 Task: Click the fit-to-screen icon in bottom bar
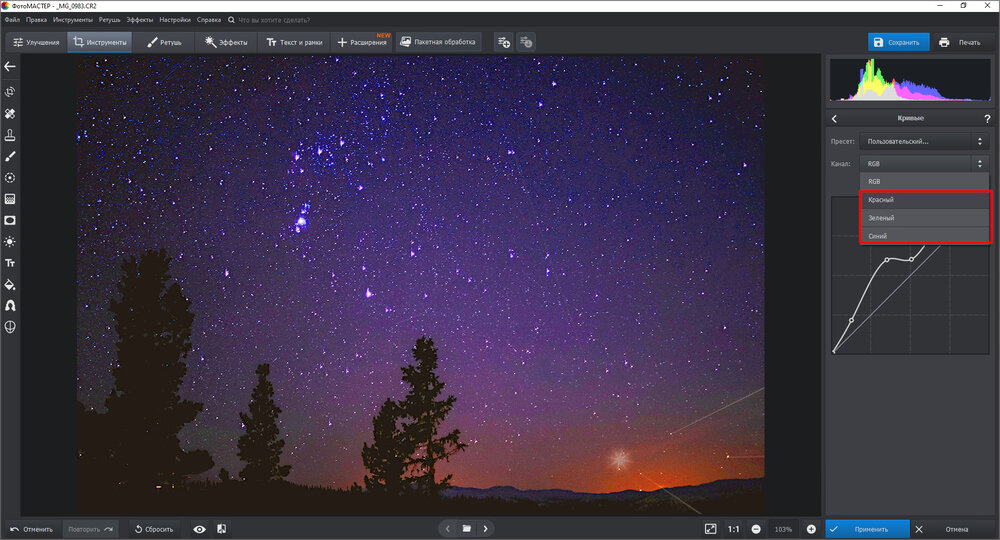point(710,529)
